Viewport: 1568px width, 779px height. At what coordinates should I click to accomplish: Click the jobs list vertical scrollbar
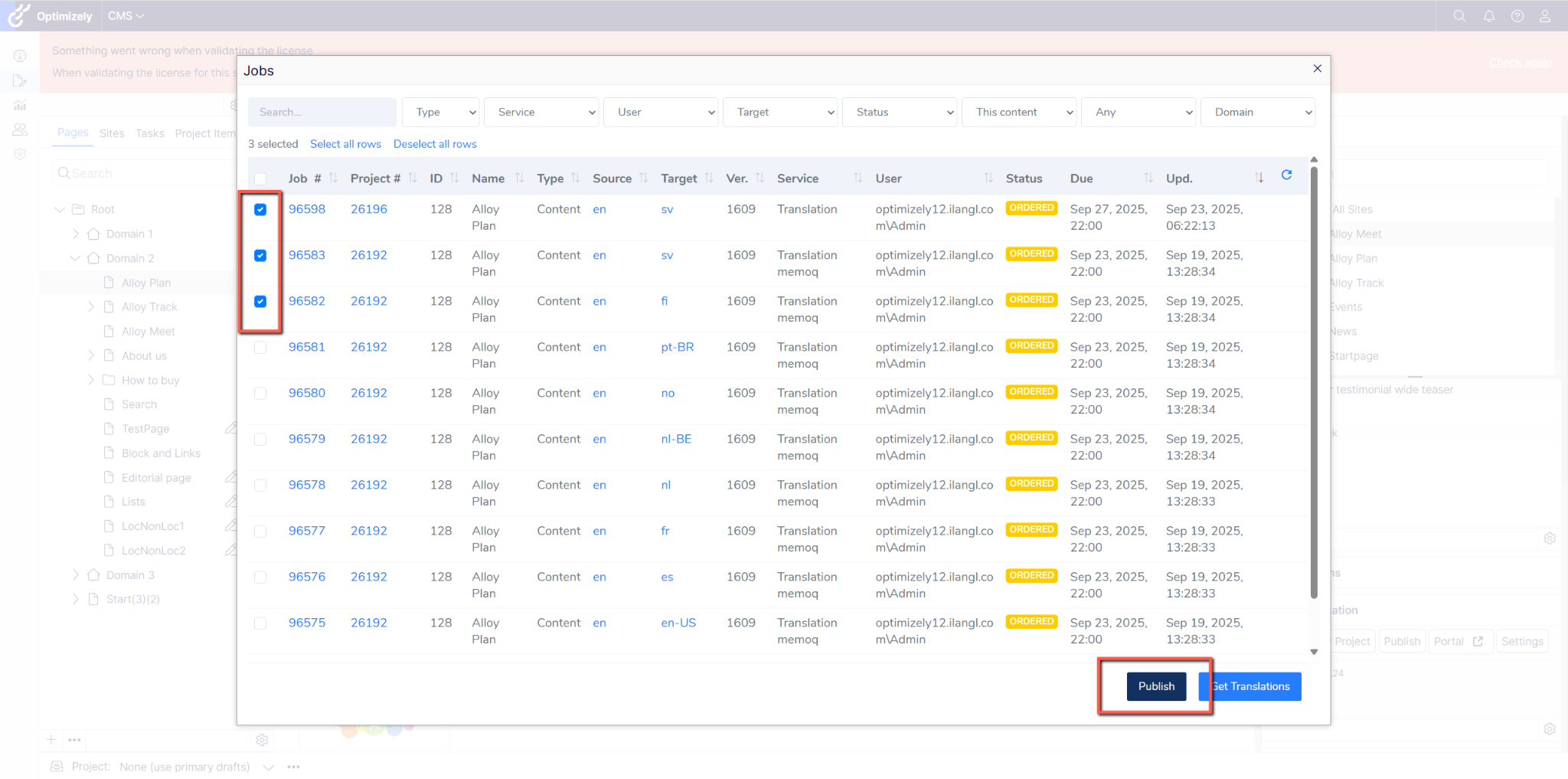(x=1314, y=383)
